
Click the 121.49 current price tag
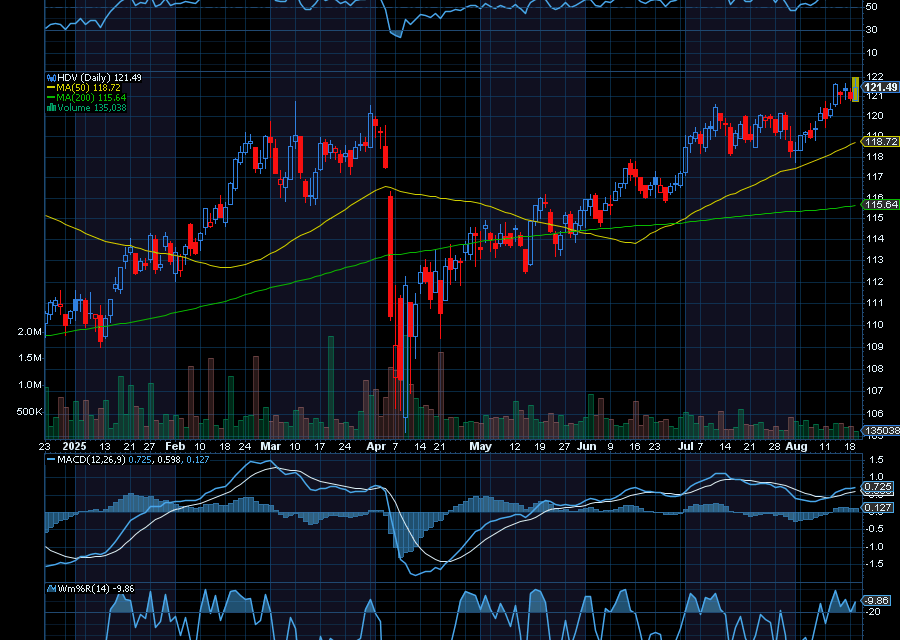880,87
